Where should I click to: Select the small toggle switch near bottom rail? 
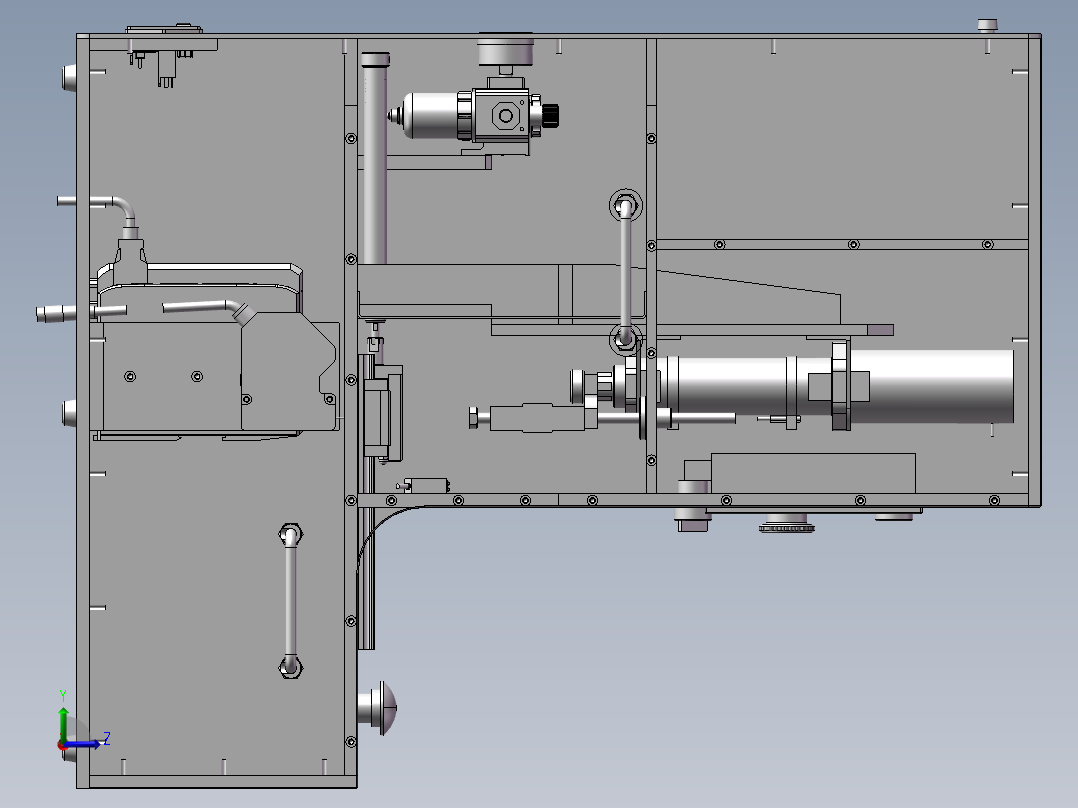tap(424, 485)
